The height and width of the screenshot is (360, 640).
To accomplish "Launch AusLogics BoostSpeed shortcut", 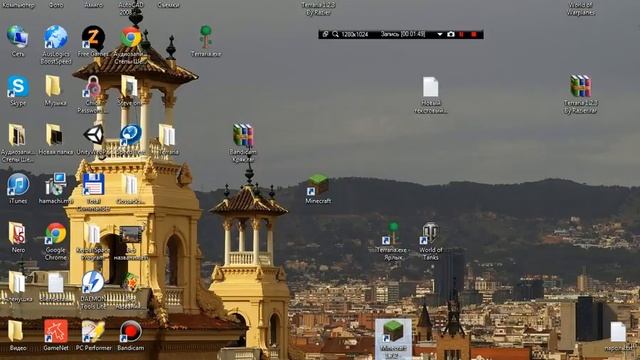I will pos(56,37).
